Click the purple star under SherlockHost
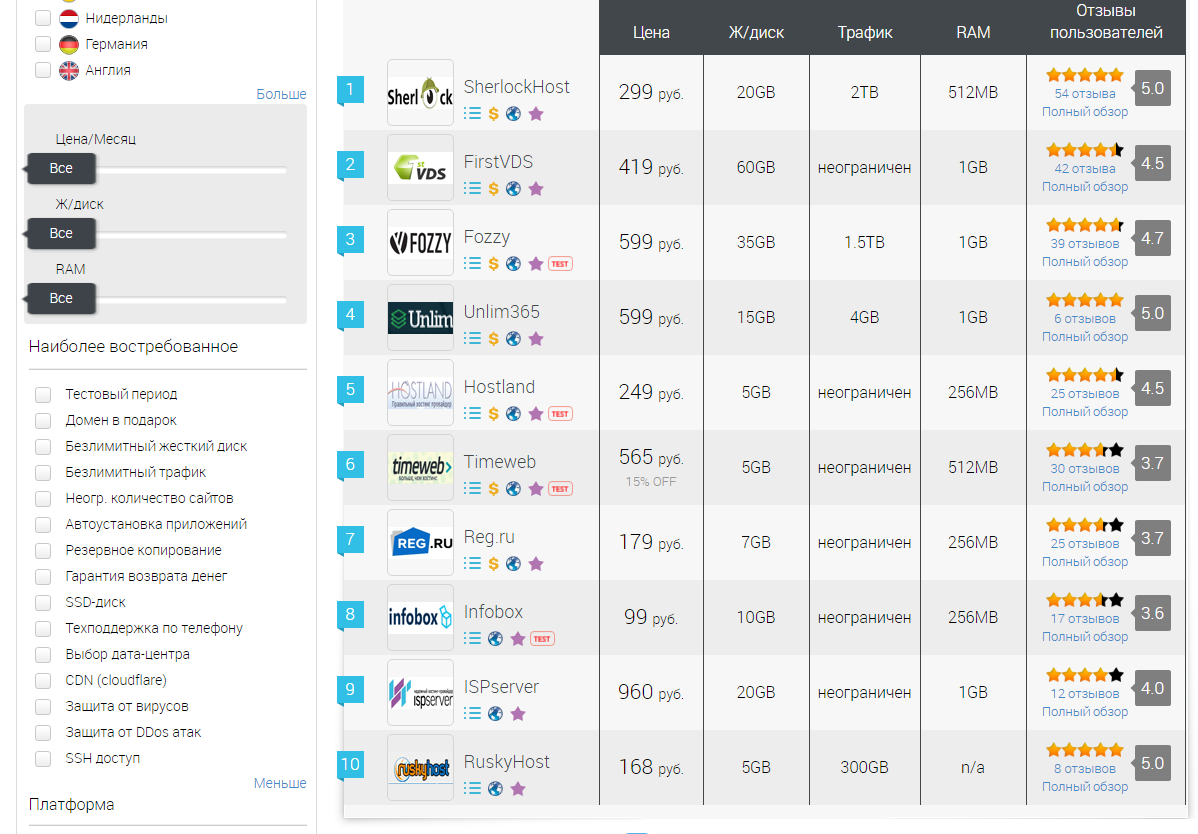The width and height of the screenshot is (1198, 834). coord(536,114)
